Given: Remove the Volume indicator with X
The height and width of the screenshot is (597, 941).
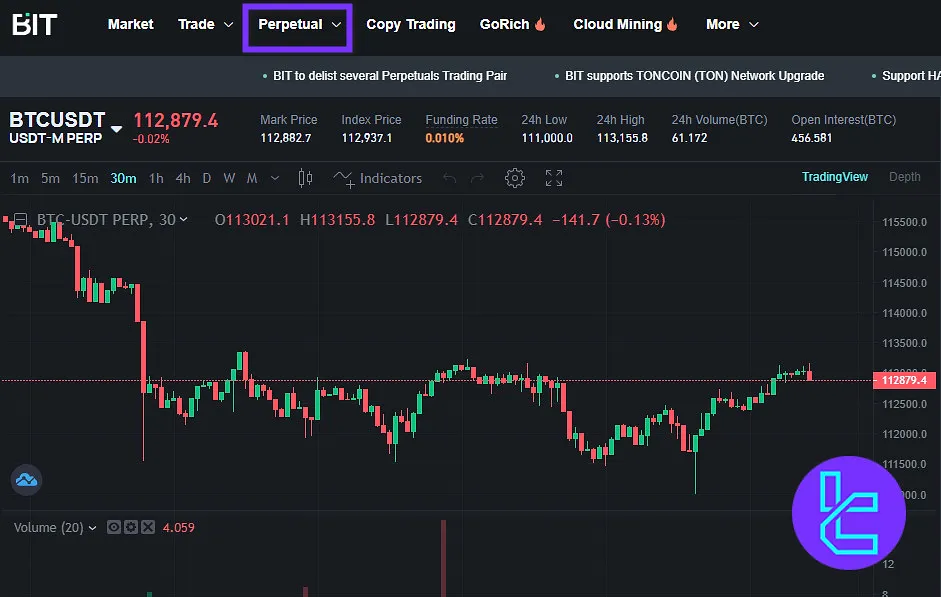Looking at the screenshot, I should [148, 527].
